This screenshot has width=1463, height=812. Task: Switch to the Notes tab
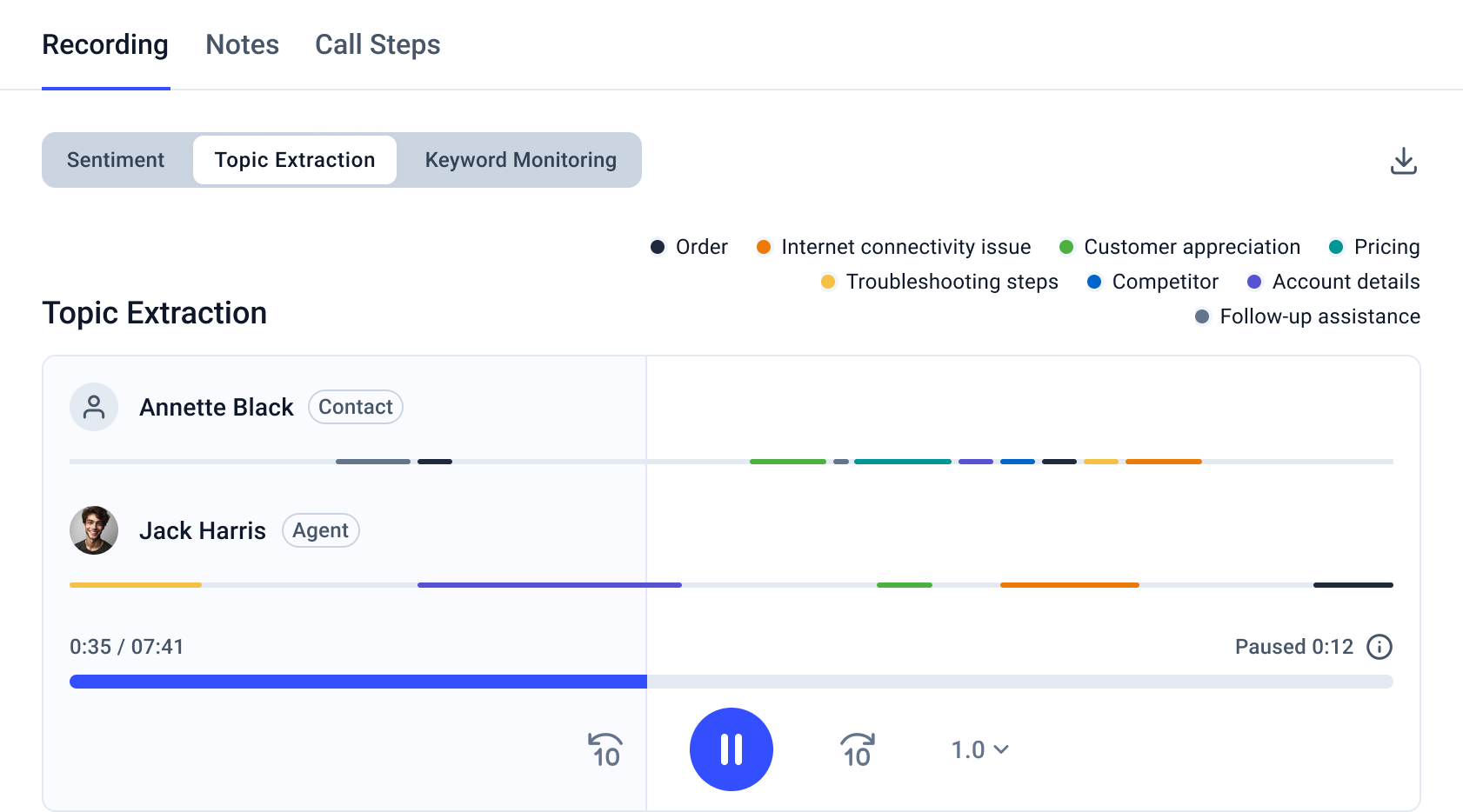pos(242,45)
